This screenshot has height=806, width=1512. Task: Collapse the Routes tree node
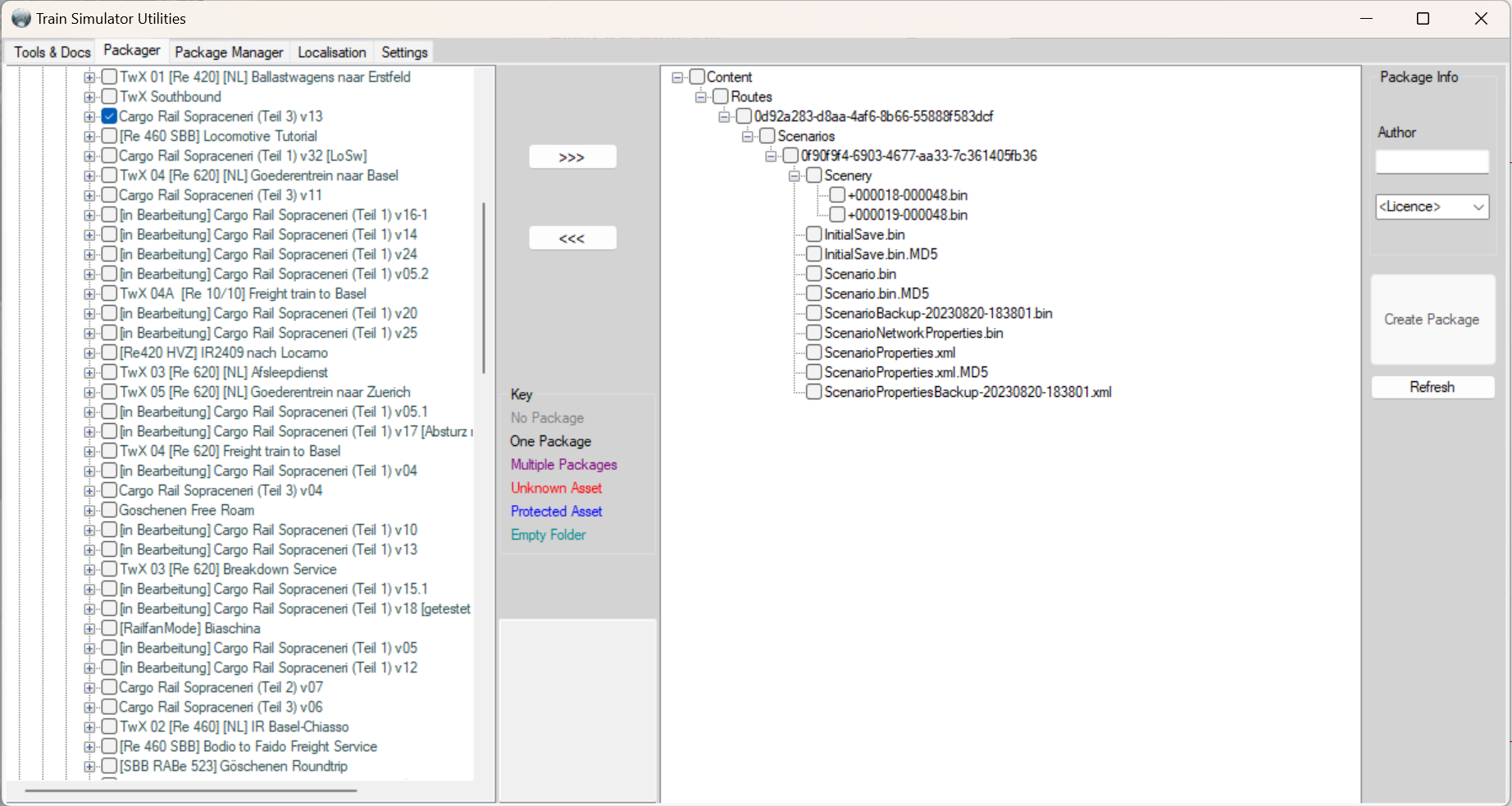(701, 98)
